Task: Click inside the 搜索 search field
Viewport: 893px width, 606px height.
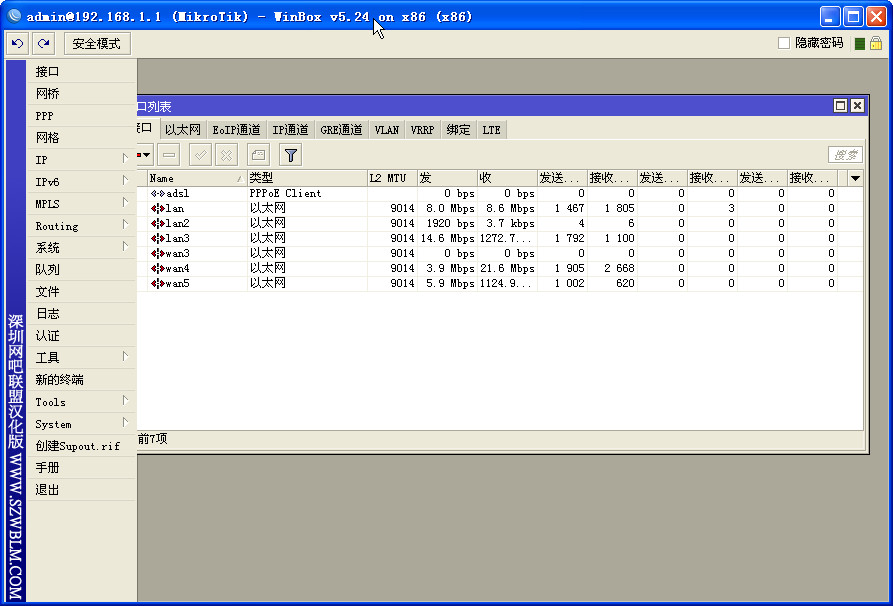Action: click(x=845, y=154)
